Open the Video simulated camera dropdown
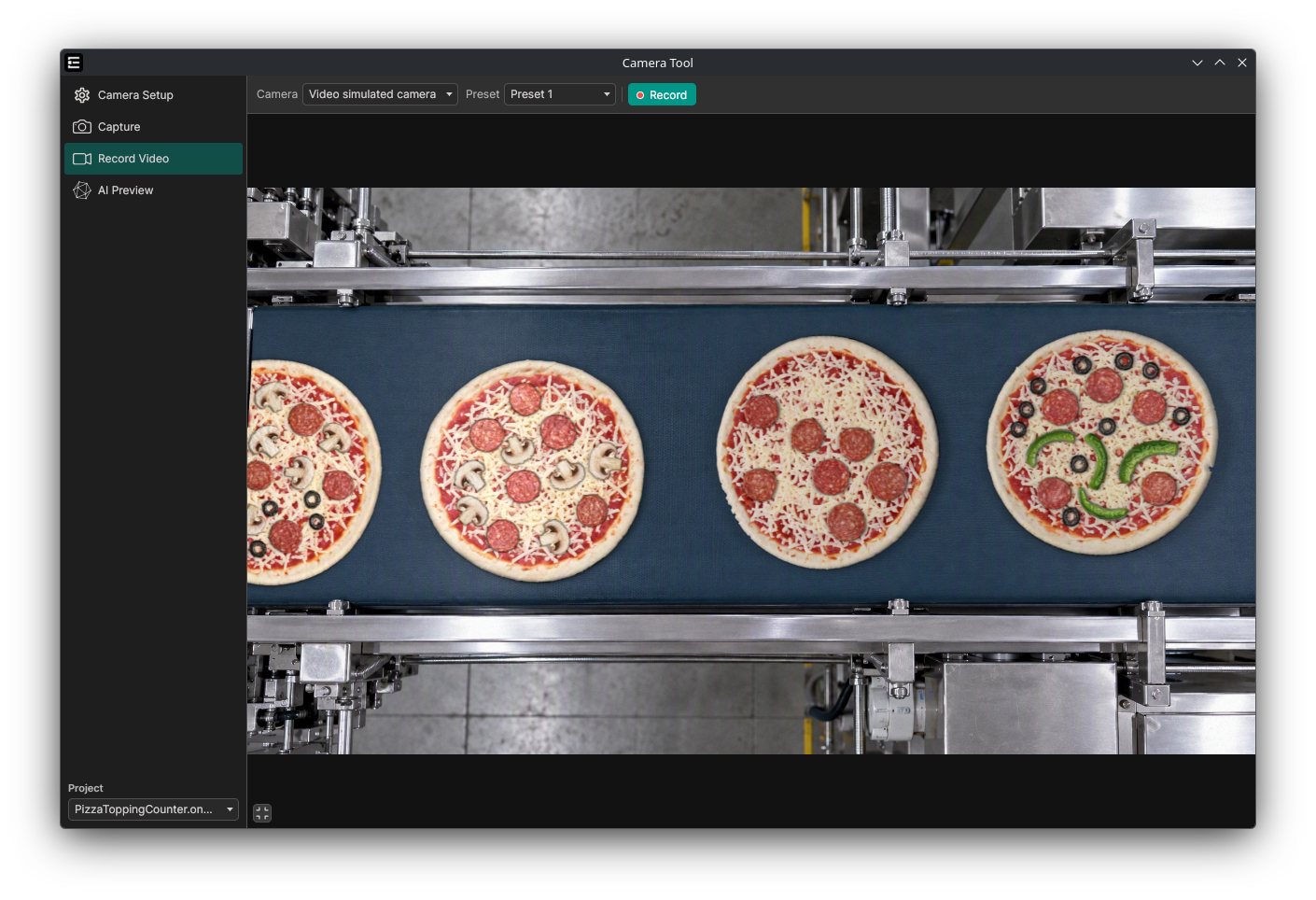 (x=380, y=94)
